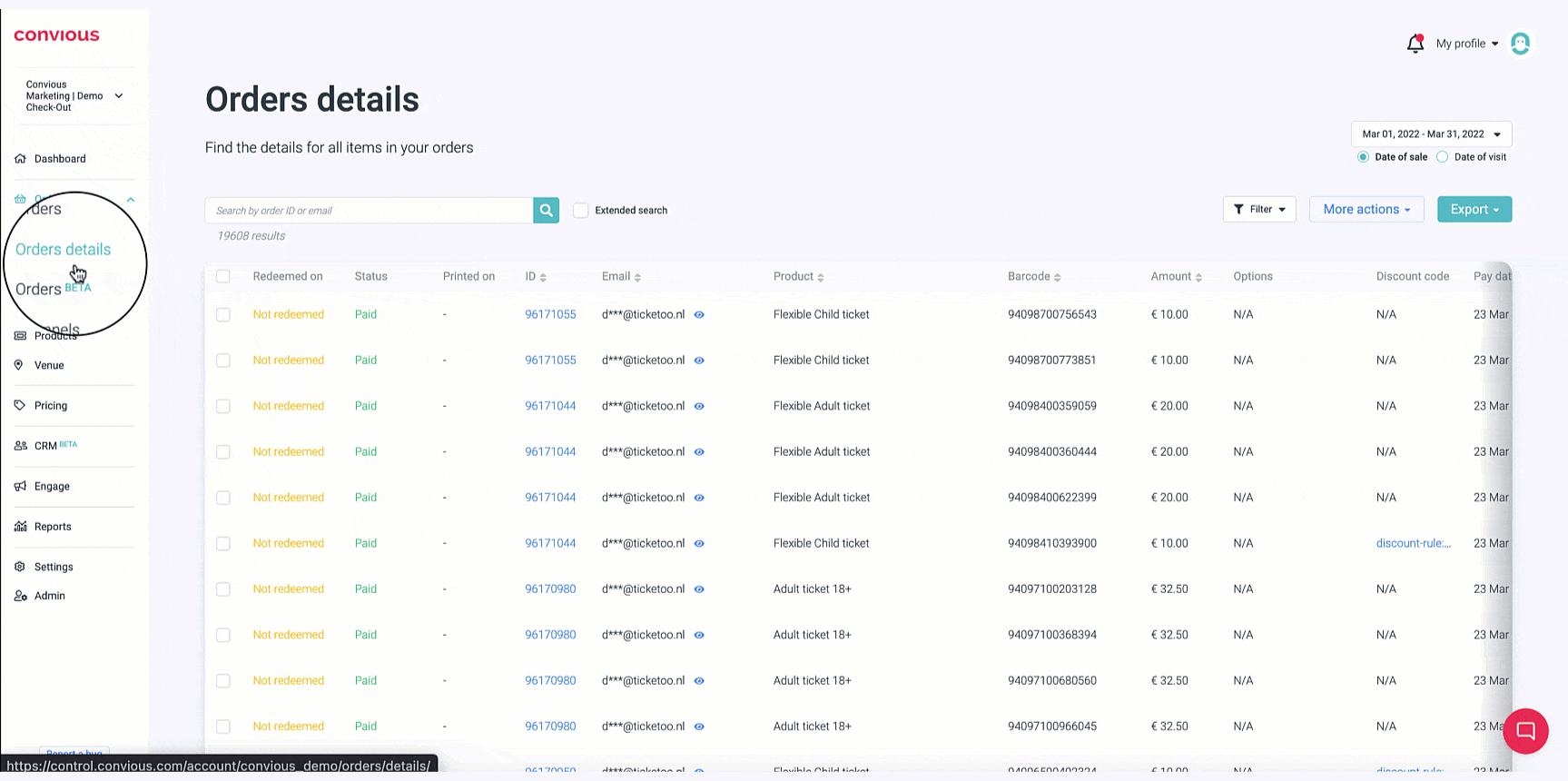
Task: Reveal email for barcode 94098400622399 row
Action: pos(699,498)
